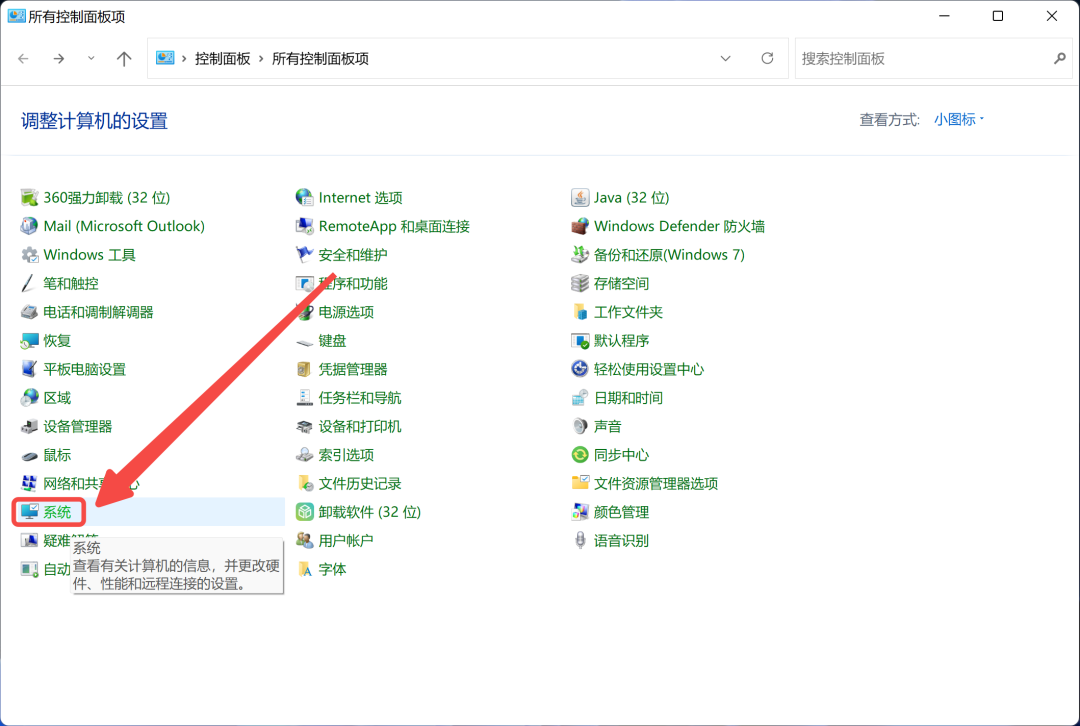Click the control panel icon in address bar
1080x726 pixels.
pyautogui.click(x=165, y=58)
